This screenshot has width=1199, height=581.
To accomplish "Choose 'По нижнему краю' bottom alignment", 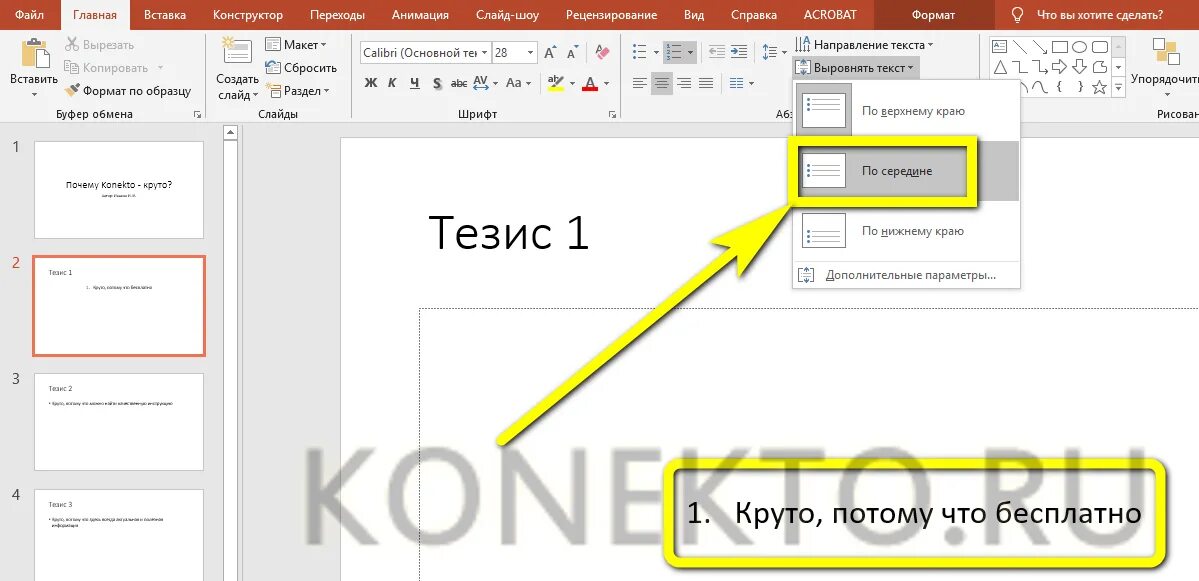I will (x=906, y=230).
